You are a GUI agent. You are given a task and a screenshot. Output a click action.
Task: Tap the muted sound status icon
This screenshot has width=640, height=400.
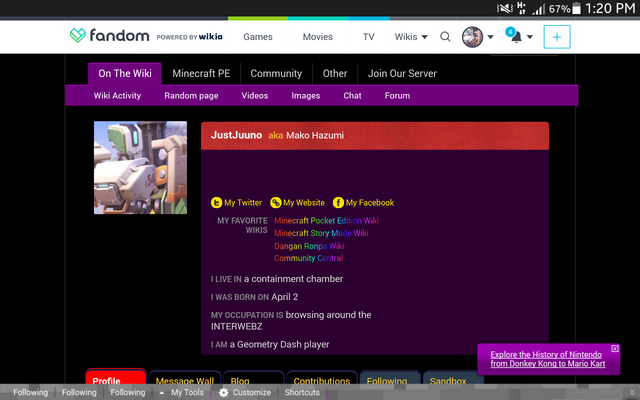point(505,8)
